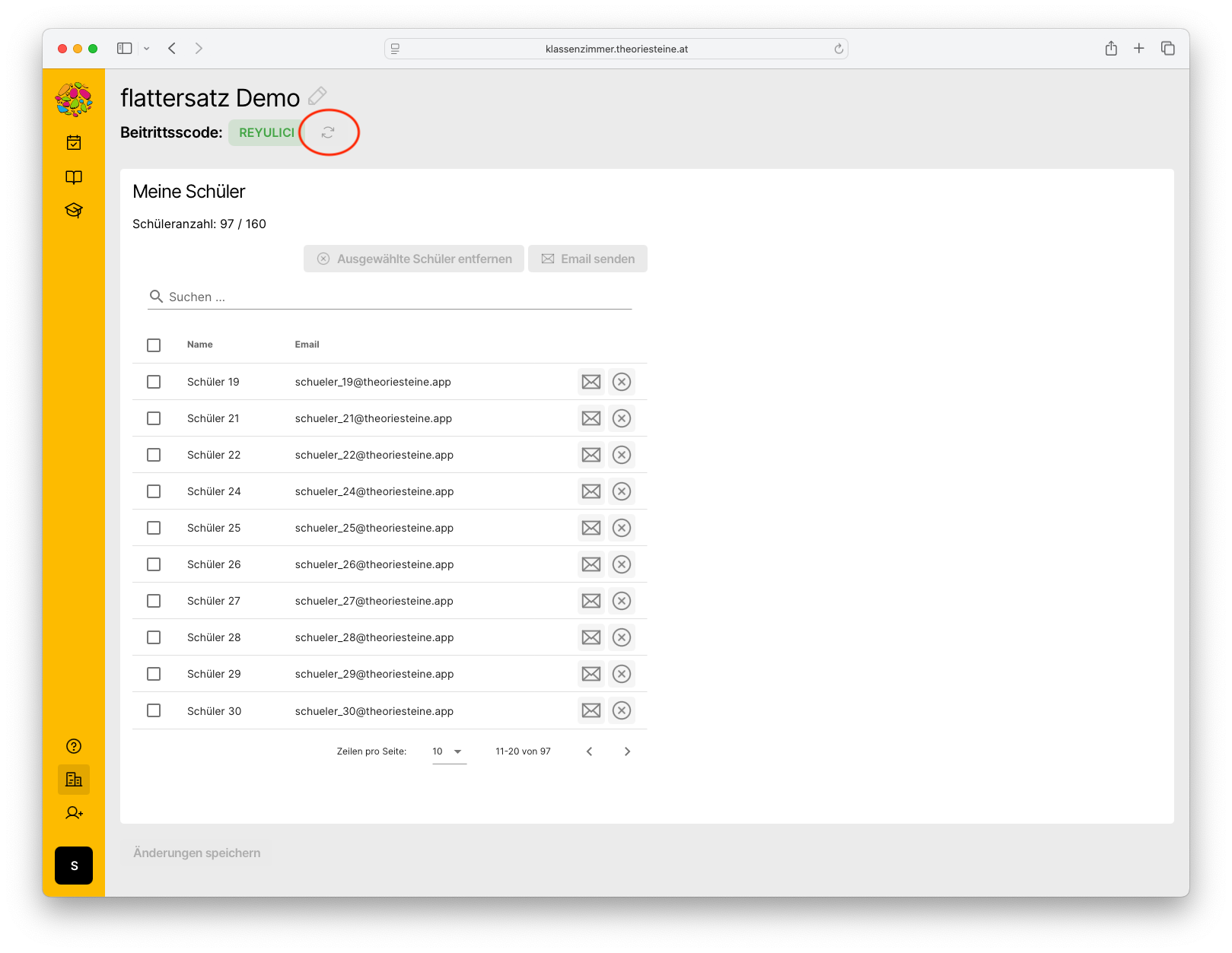Select the checkbox for Schüler 21

[154, 418]
